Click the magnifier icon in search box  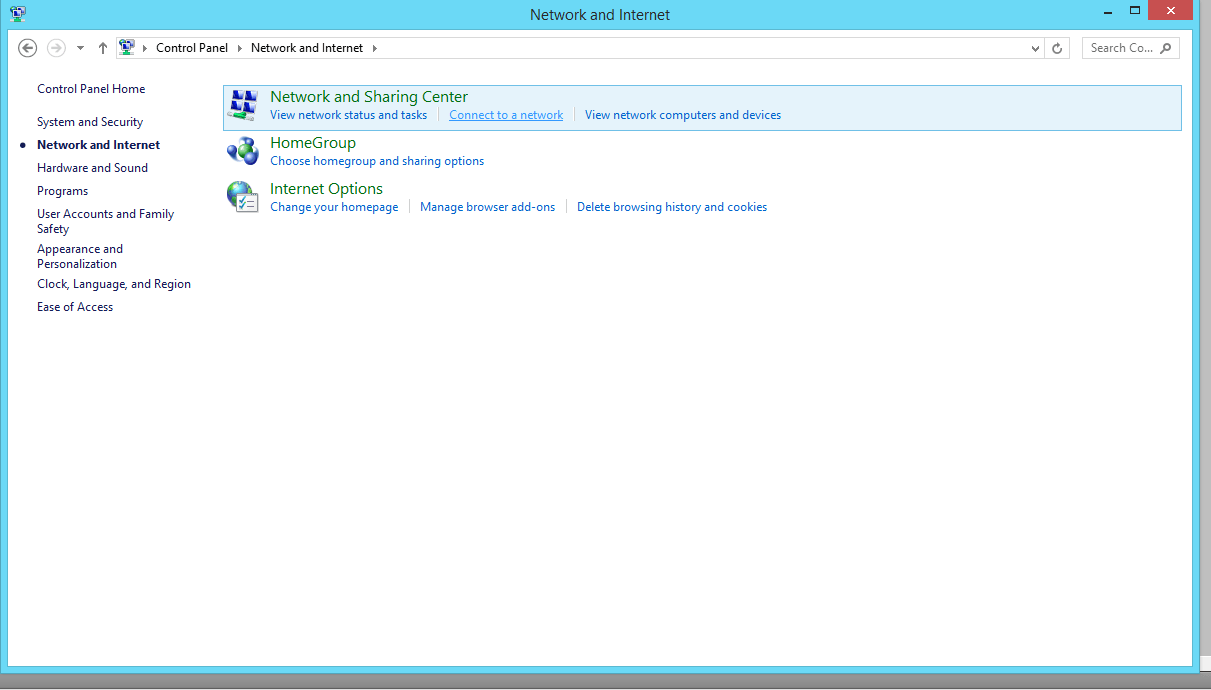(x=1166, y=48)
